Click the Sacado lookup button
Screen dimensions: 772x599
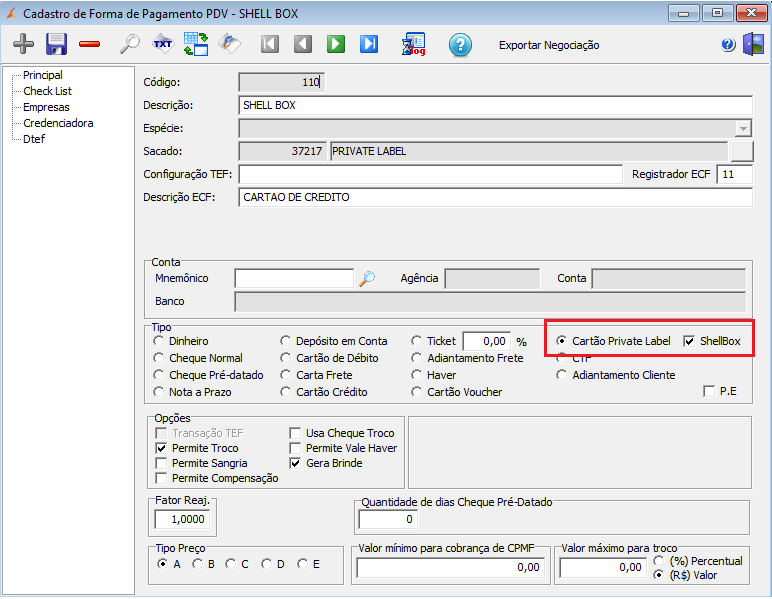coord(742,151)
